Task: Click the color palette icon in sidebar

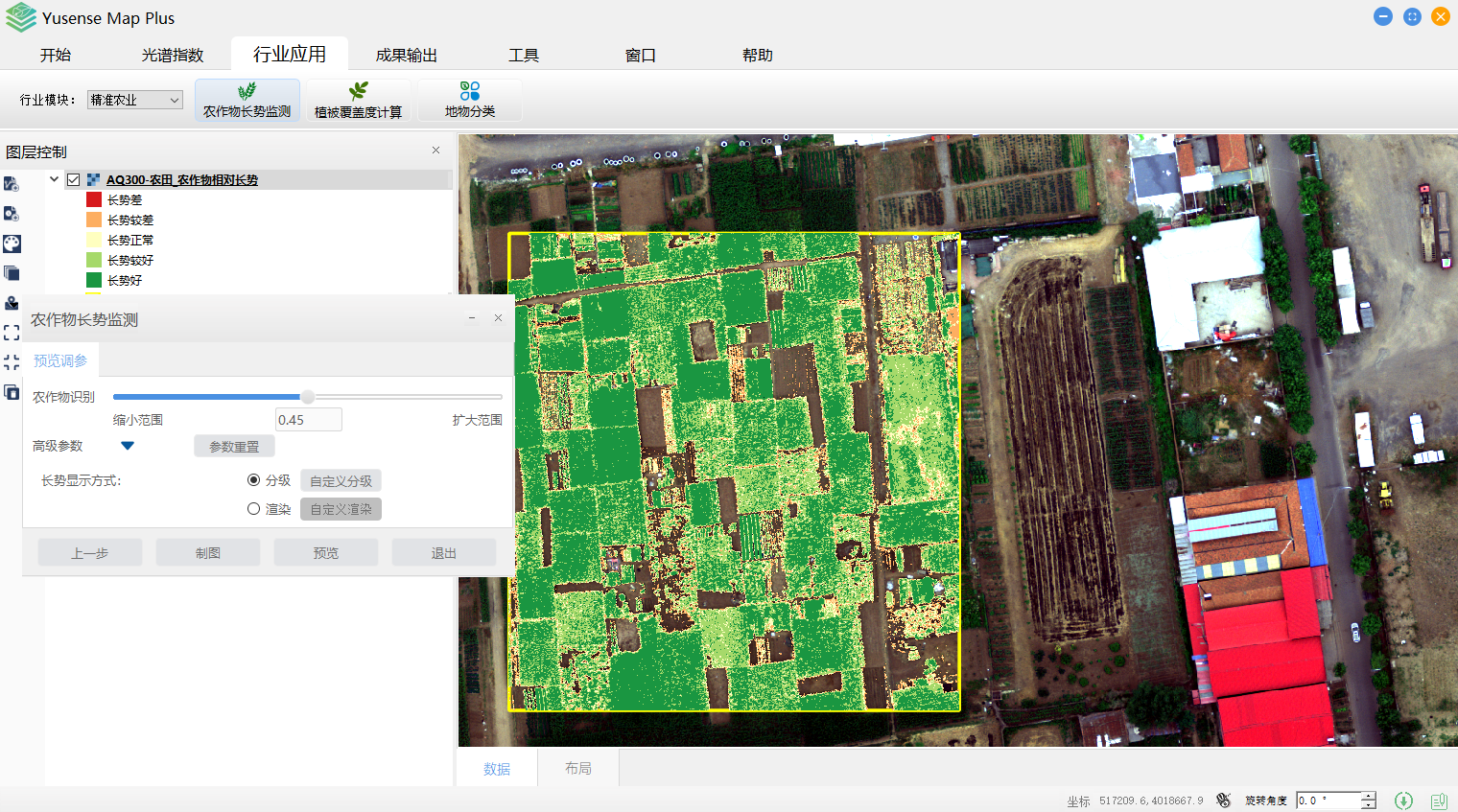Action: 12,244
